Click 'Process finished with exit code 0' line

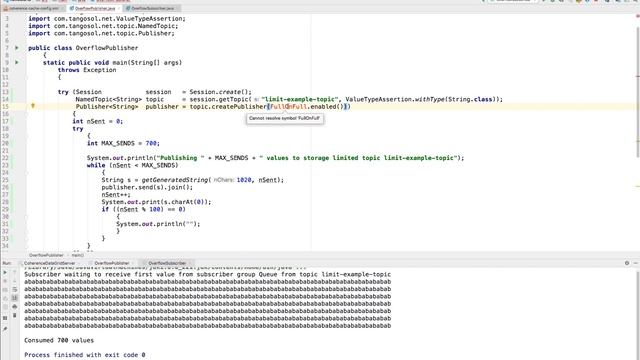[x=84, y=355]
